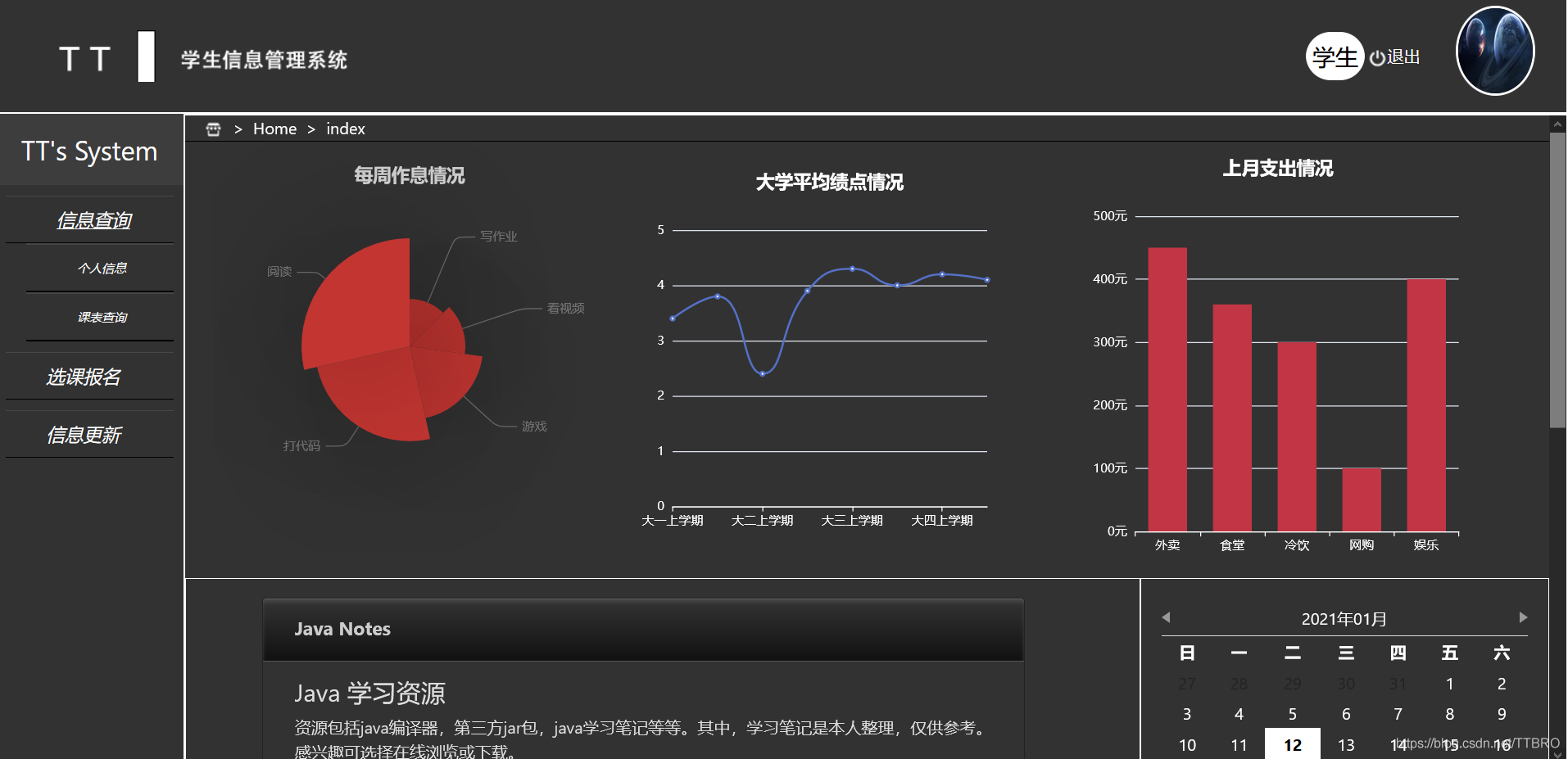Open the 选课报名 sidebar menu

[x=84, y=377]
